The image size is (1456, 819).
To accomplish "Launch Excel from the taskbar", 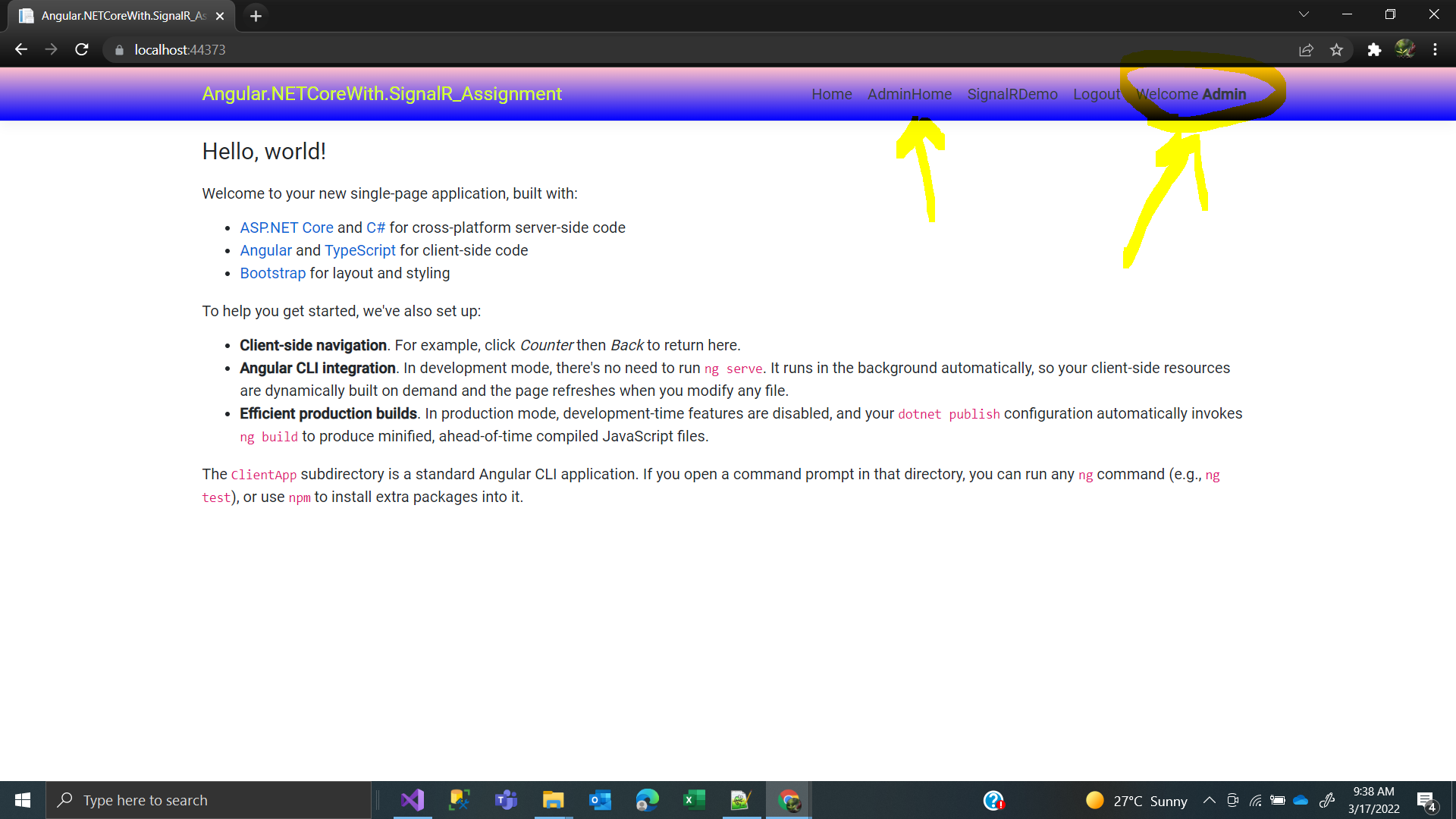I will [694, 800].
